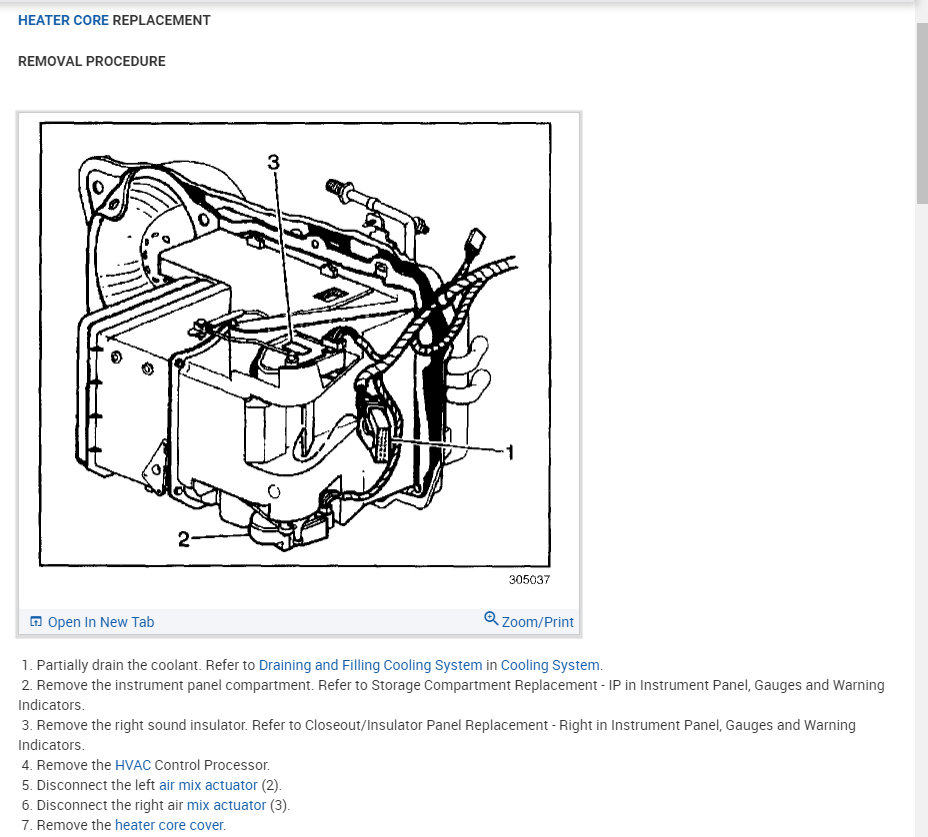Open air mix actuator link in step 5
928x837 pixels.
pyautogui.click(x=208, y=786)
